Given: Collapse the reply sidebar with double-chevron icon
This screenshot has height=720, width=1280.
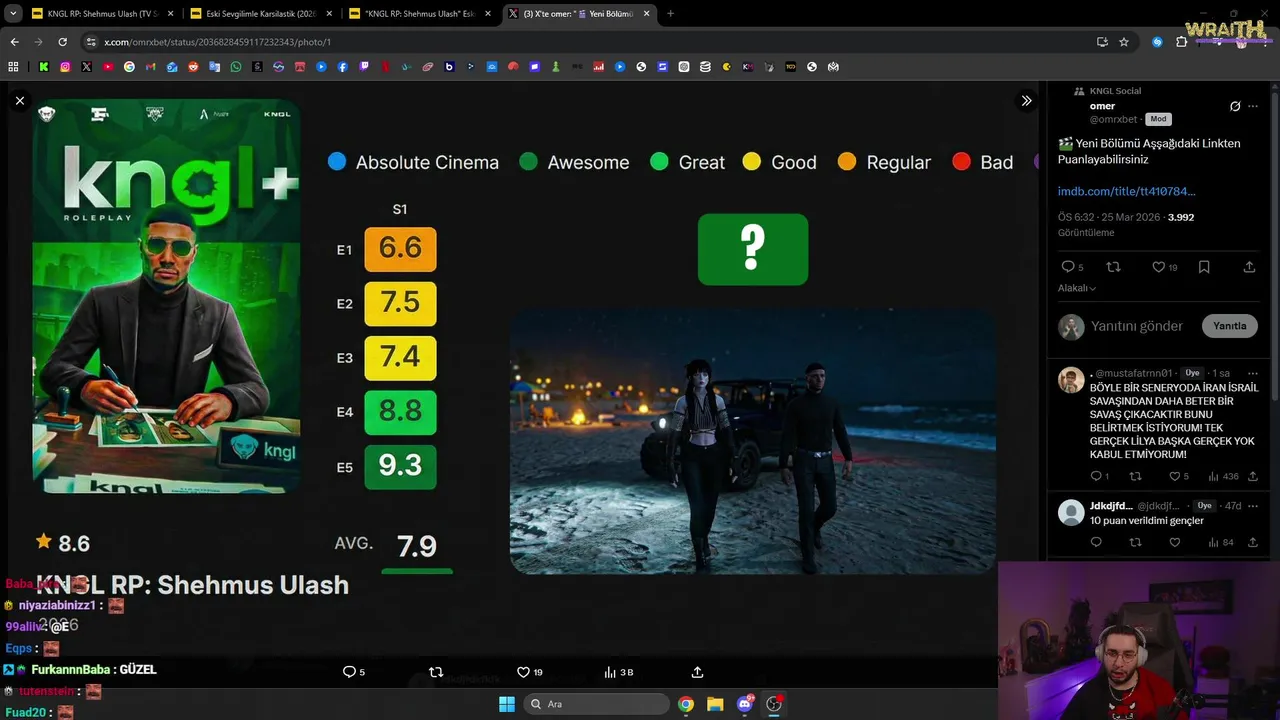Looking at the screenshot, I should [1026, 101].
